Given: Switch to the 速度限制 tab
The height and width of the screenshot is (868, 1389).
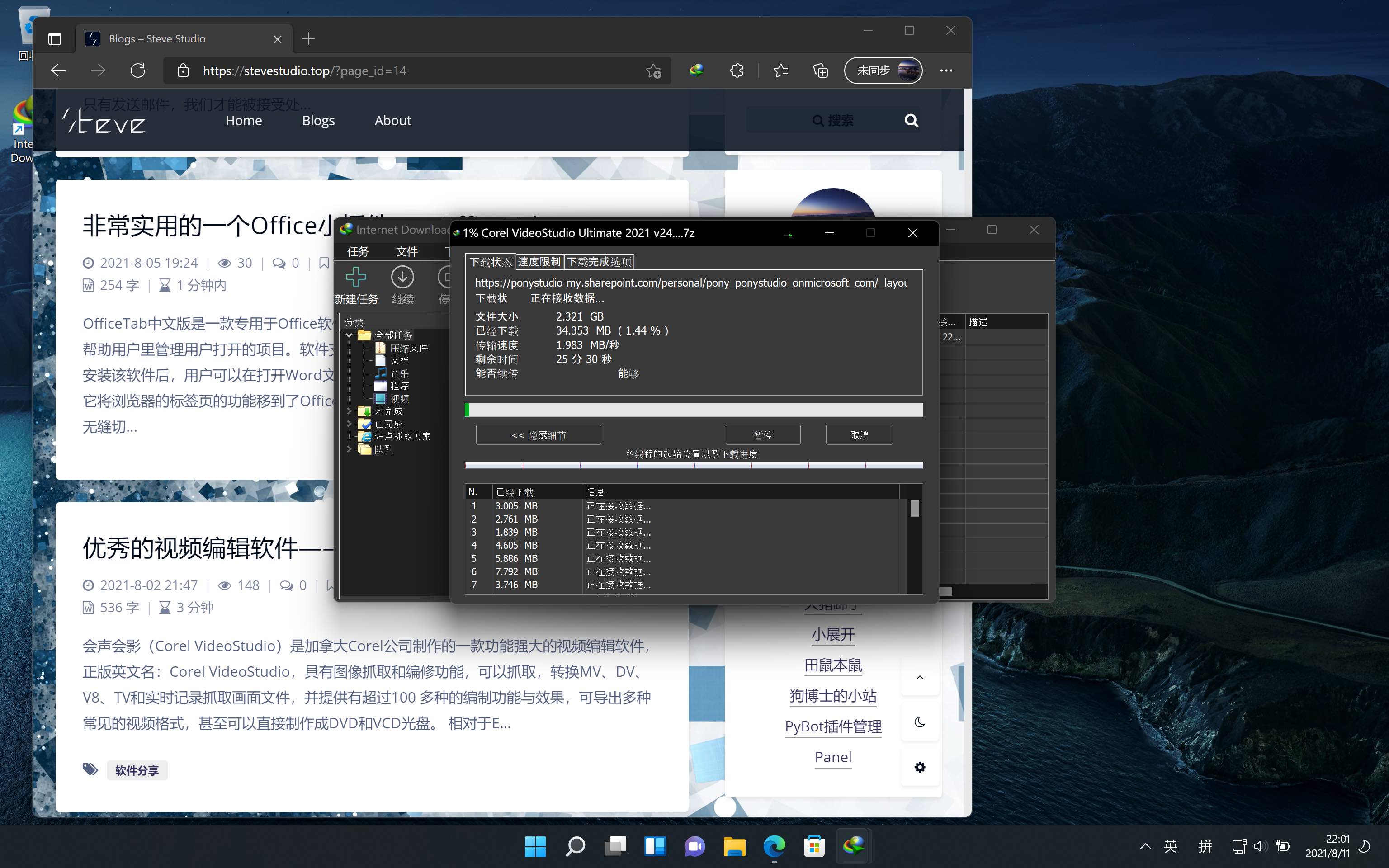Looking at the screenshot, I should (x=539, y=262).
